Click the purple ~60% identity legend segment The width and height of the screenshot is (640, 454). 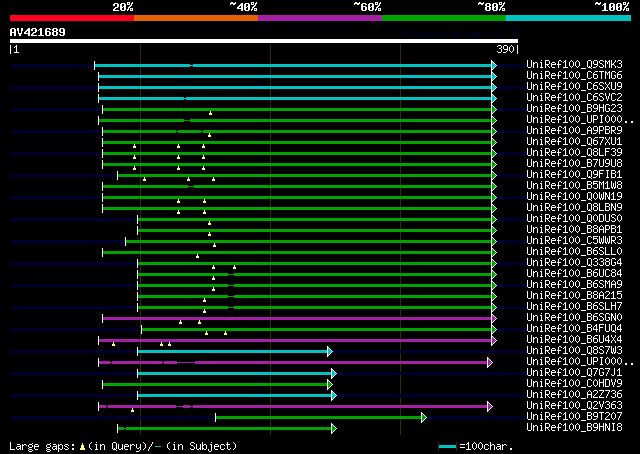tap(320, 18)
